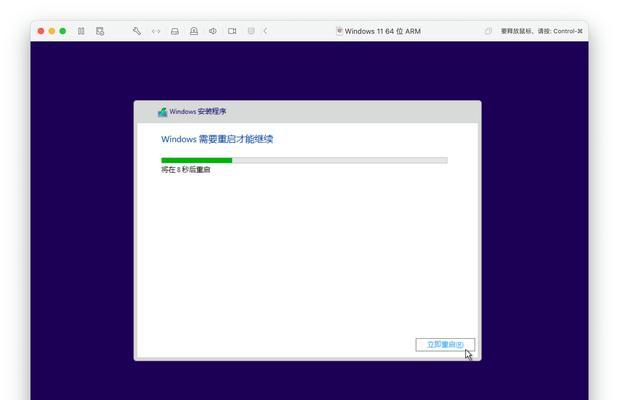Click the 'Windows 安装程序' dialog title
The image size is (619, 400).
click(x=198, y=111)
